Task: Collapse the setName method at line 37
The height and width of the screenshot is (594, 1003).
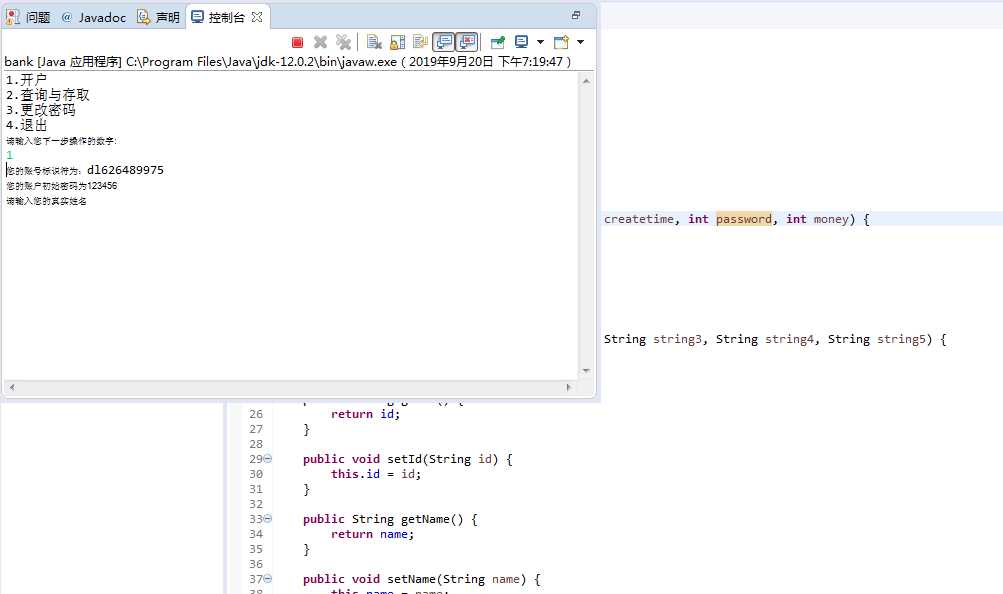Action: tap(268, 579)
